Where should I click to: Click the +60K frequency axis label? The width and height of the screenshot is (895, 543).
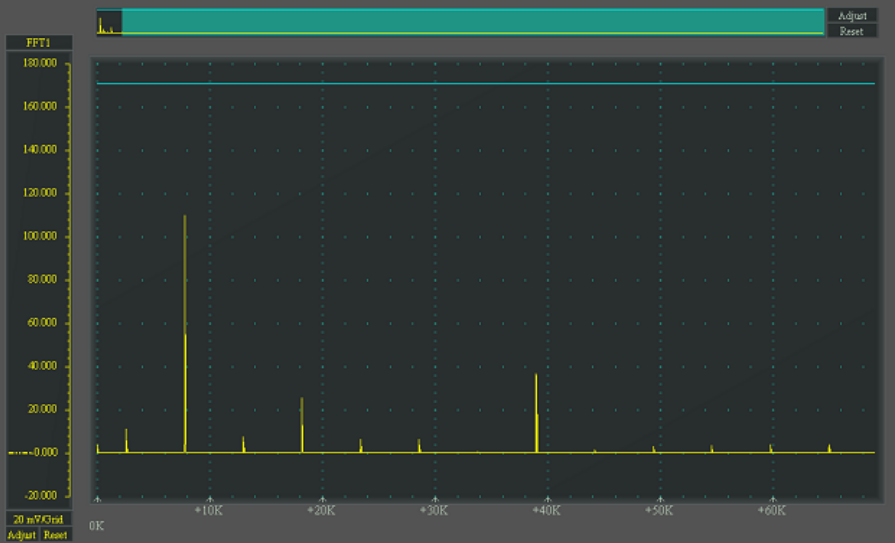click(x=771, y=510)
